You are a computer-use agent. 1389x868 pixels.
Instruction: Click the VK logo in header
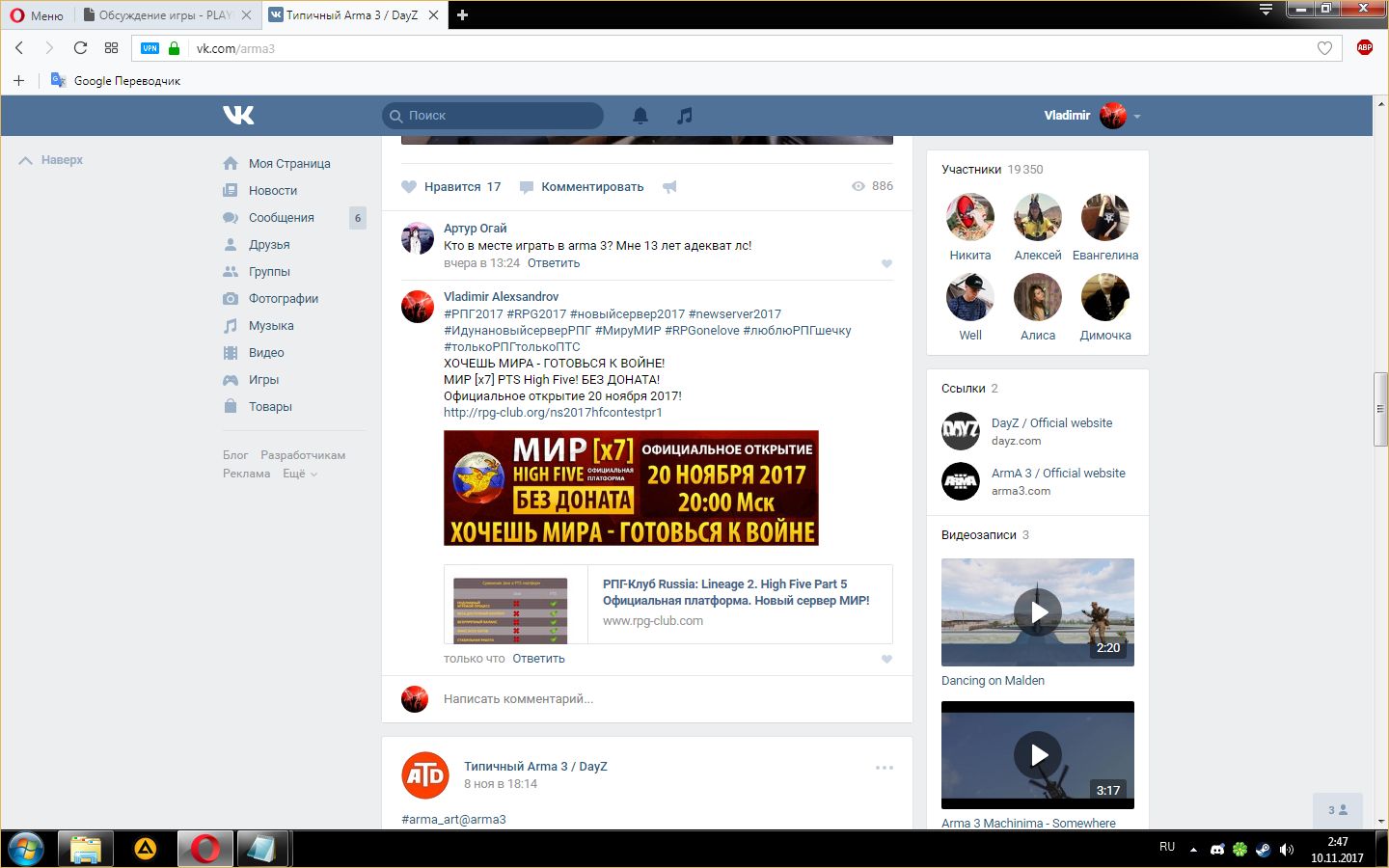click(x=238, y=115)
